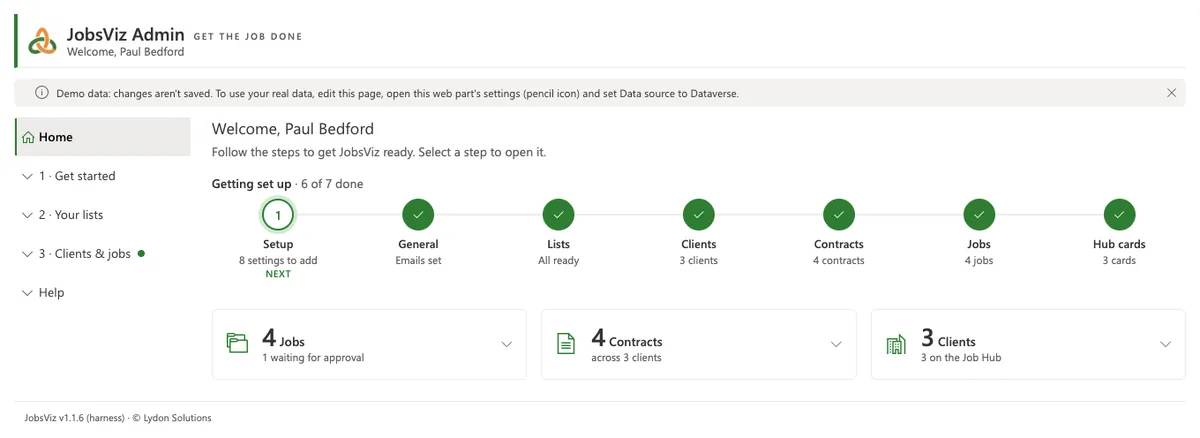Open the Contracts step checkmark
This screenshot has height=438, width=1200.
tap(838, 214)
